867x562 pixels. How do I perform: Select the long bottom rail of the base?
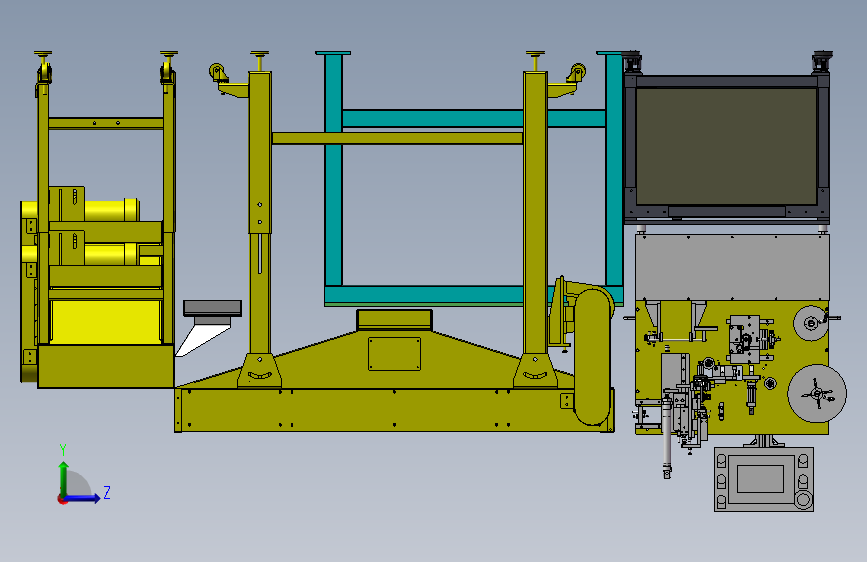click(x=394, y=410)
